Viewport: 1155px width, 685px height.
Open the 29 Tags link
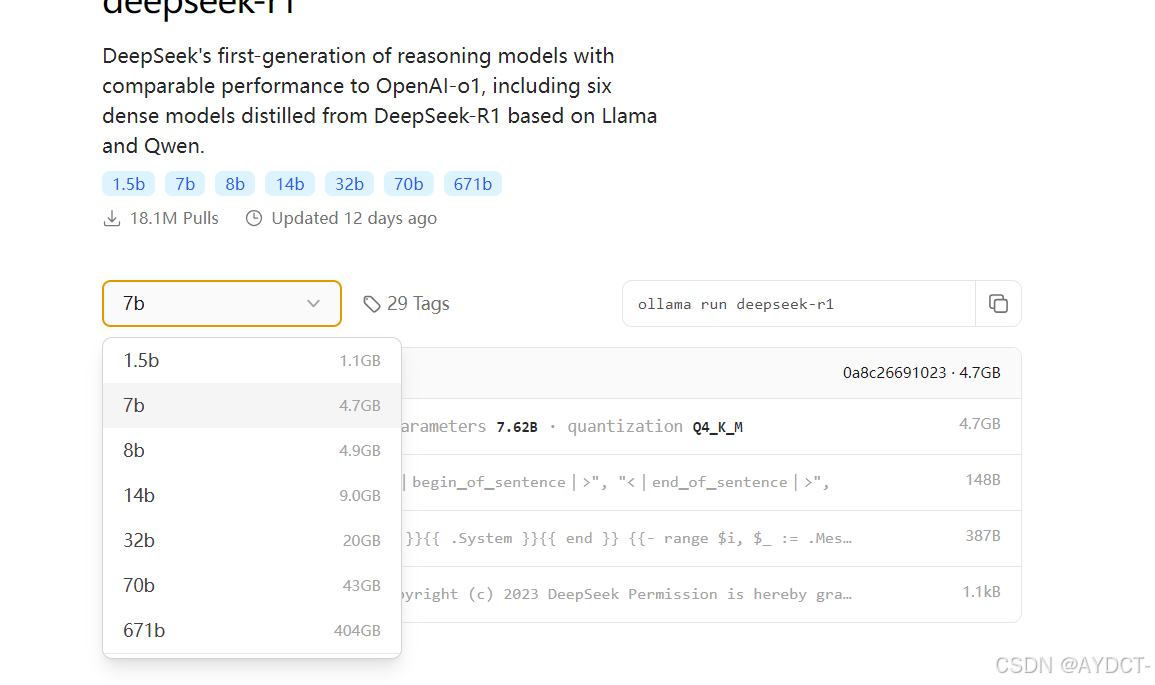click(x=407, y=303)
